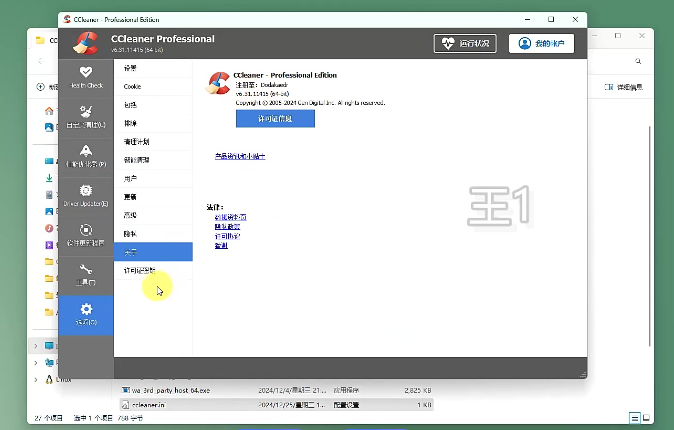Viewport: 674px width, 430px height.
Task: Follow the product demos and tips link
Action: 240,156
